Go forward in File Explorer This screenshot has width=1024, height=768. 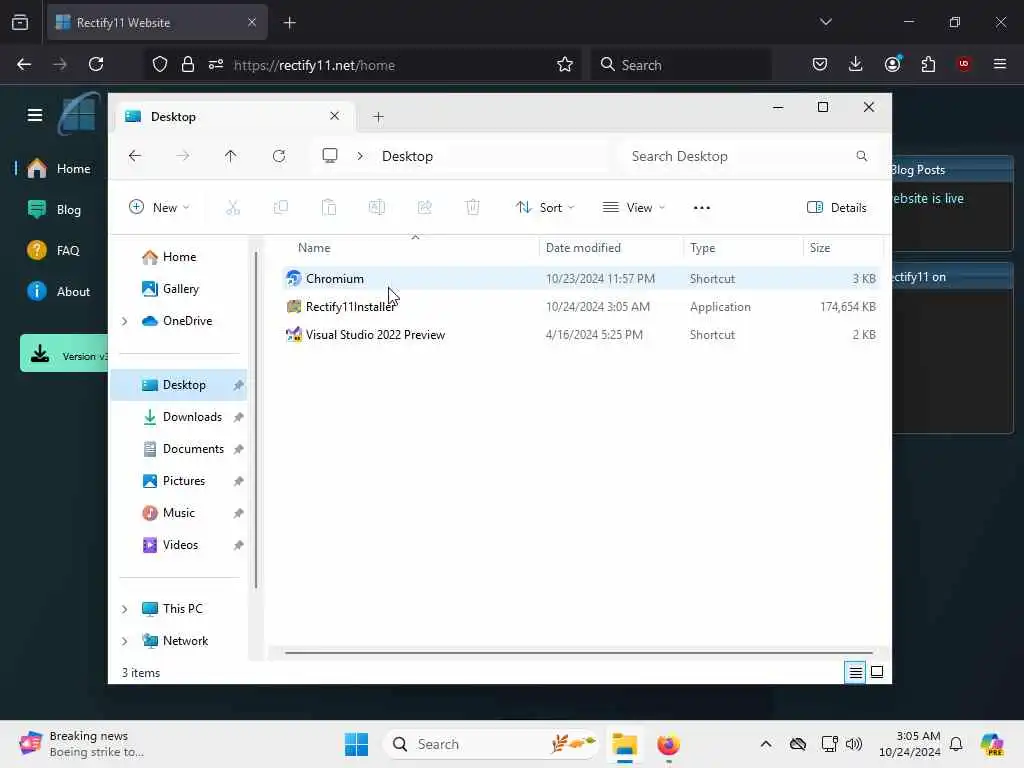pos(183,156)
